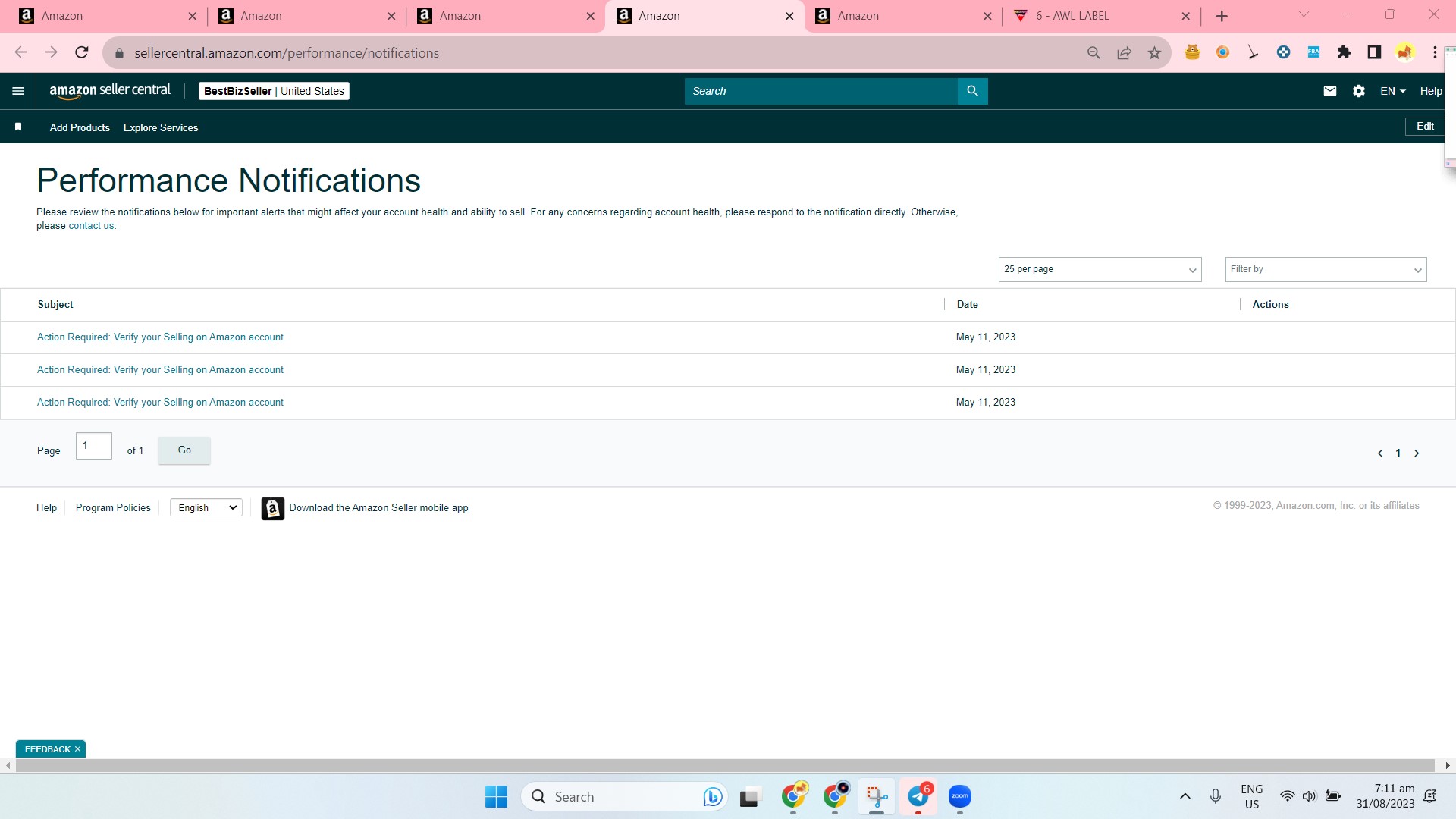Dismiss the FEEDBACK tab with its X
Viewport: 1456px width, 819px height.
[77, 749]
